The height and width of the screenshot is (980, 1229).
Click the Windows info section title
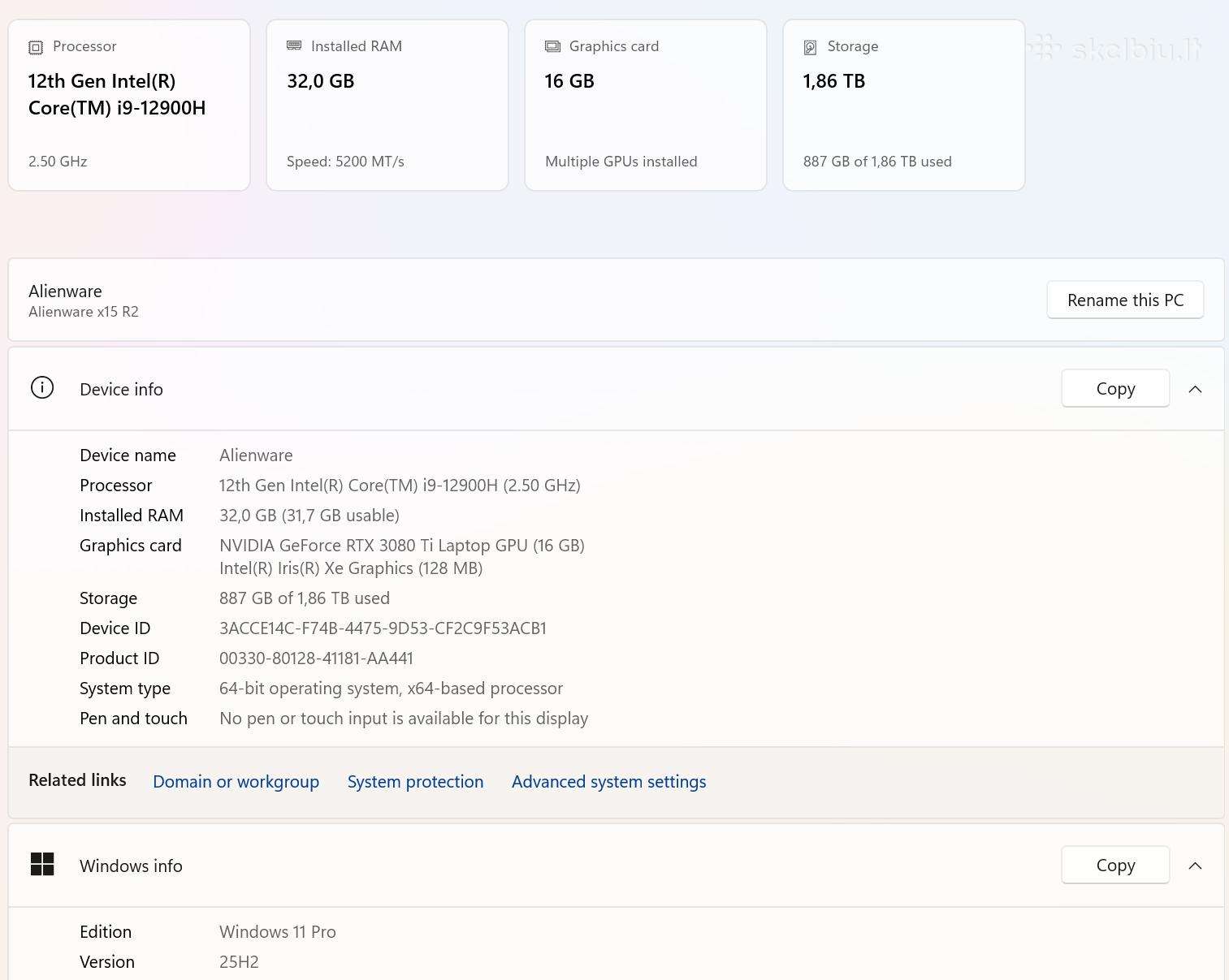coord(131,866)
